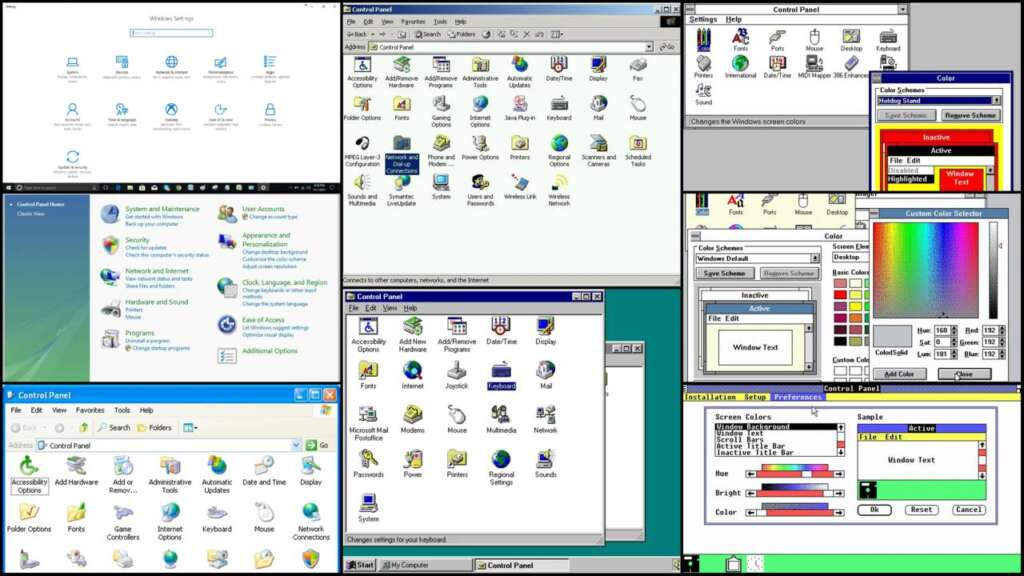Open the Settings menu in Windows 3.1 Control Panel
Viewport: 1024px width, 576px height.
[703, 20]
